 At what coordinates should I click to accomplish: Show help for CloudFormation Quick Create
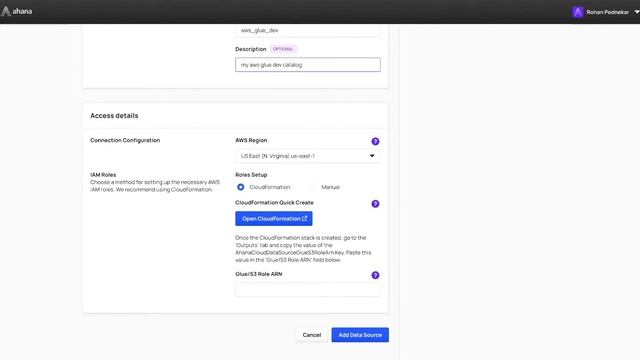click(x=375, y=204)
